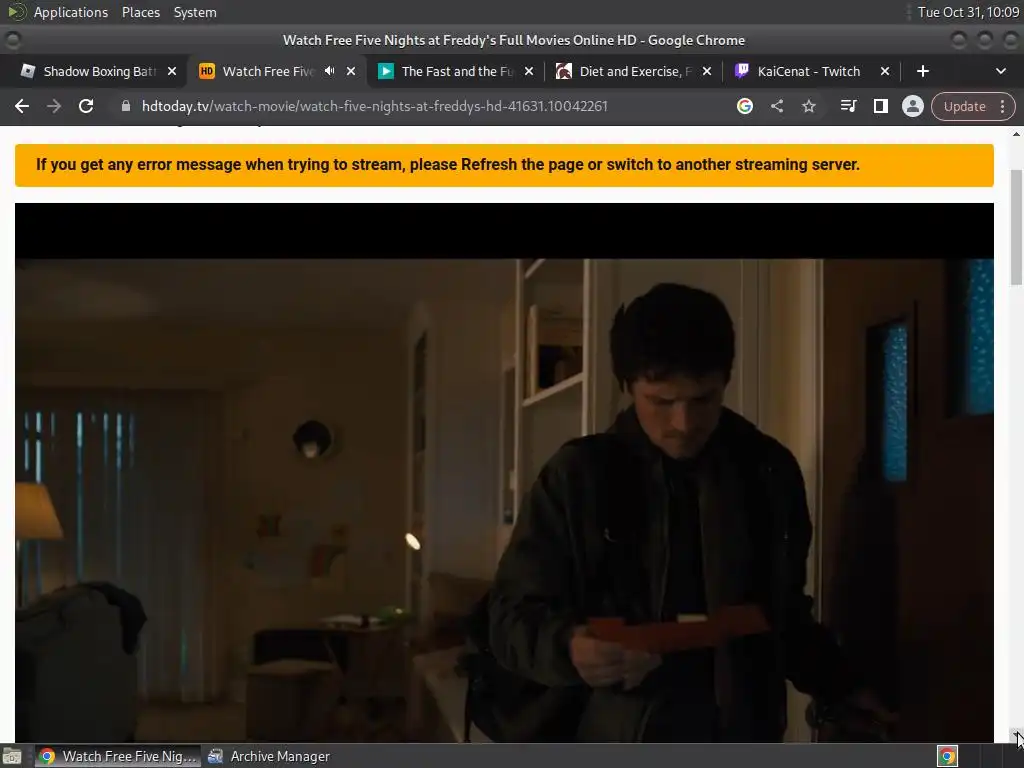The image size is (1024, 768).
Task: Click the HD favicon on movie tab
Action: [x=206, y=71]
